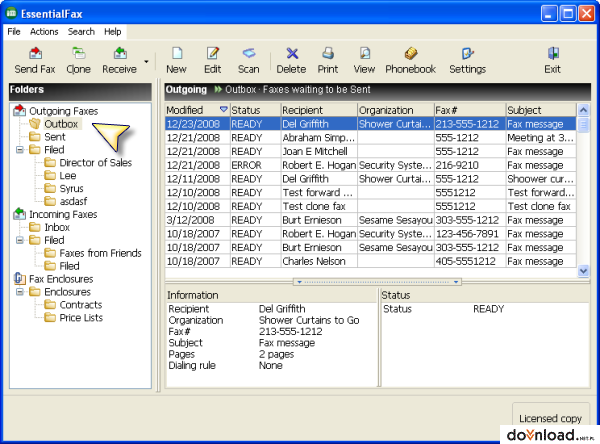The image size is (600, 444).
Task: View the selected fax
Action: pyautogui.click(x=364, y=60)
